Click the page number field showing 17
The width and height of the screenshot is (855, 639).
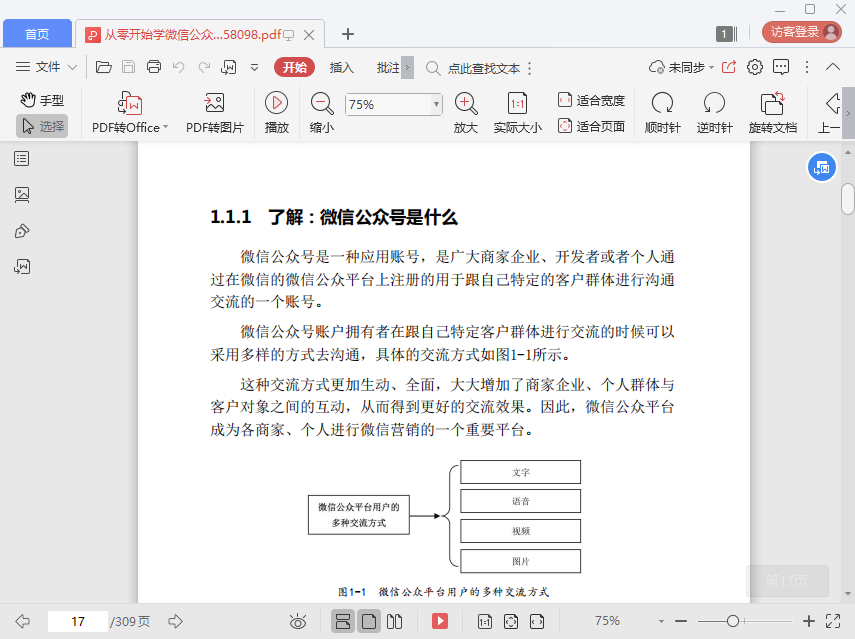(78, 622)
